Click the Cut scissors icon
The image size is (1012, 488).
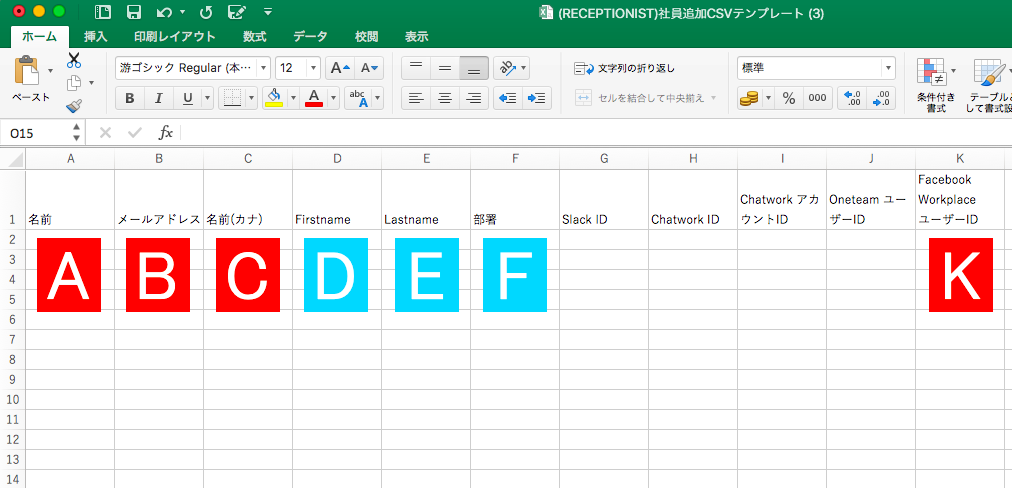[x=74, y=60]
